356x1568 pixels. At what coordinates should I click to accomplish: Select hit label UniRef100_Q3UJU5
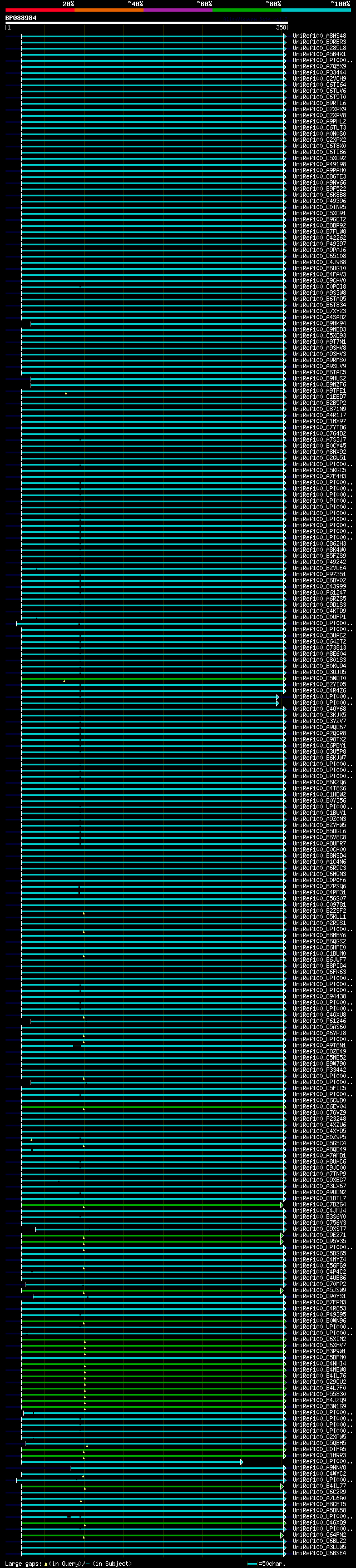319,672
